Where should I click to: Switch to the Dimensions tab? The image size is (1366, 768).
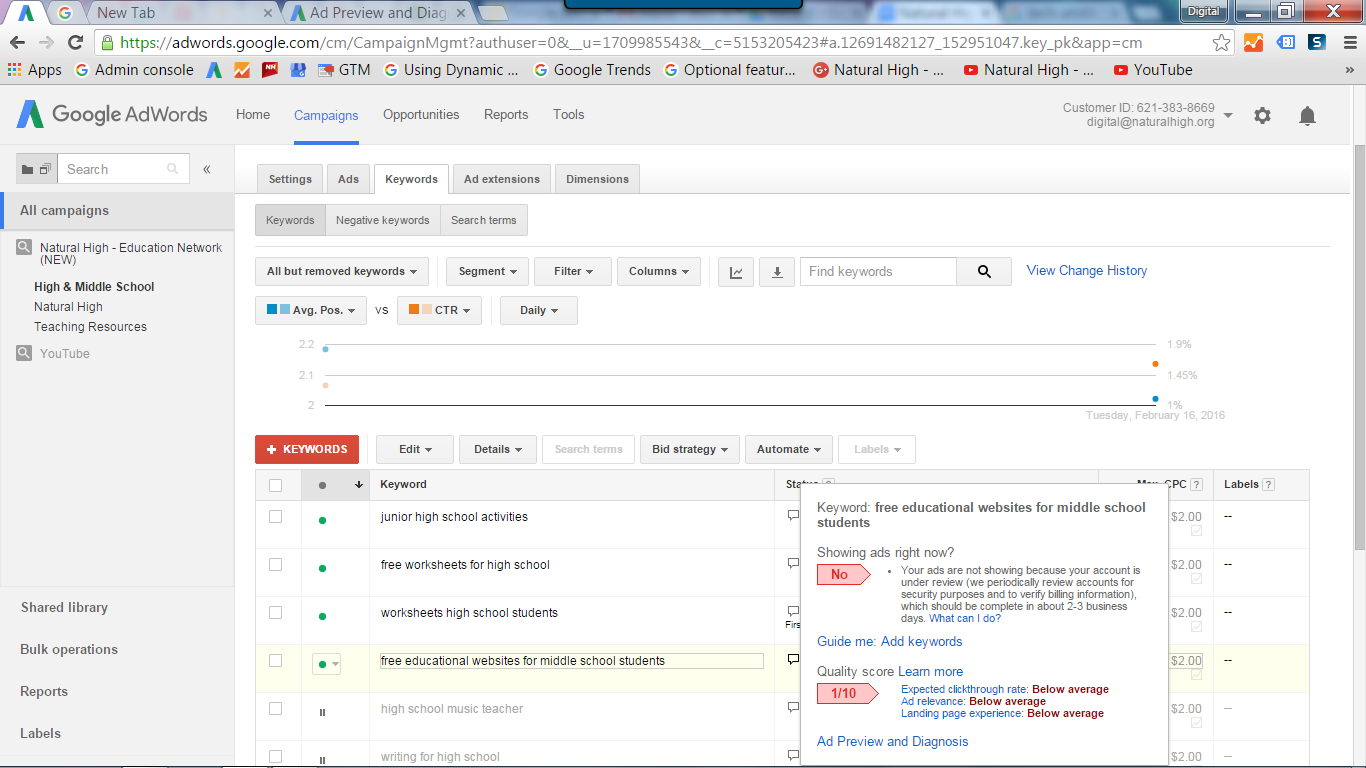tap(597, 179)
